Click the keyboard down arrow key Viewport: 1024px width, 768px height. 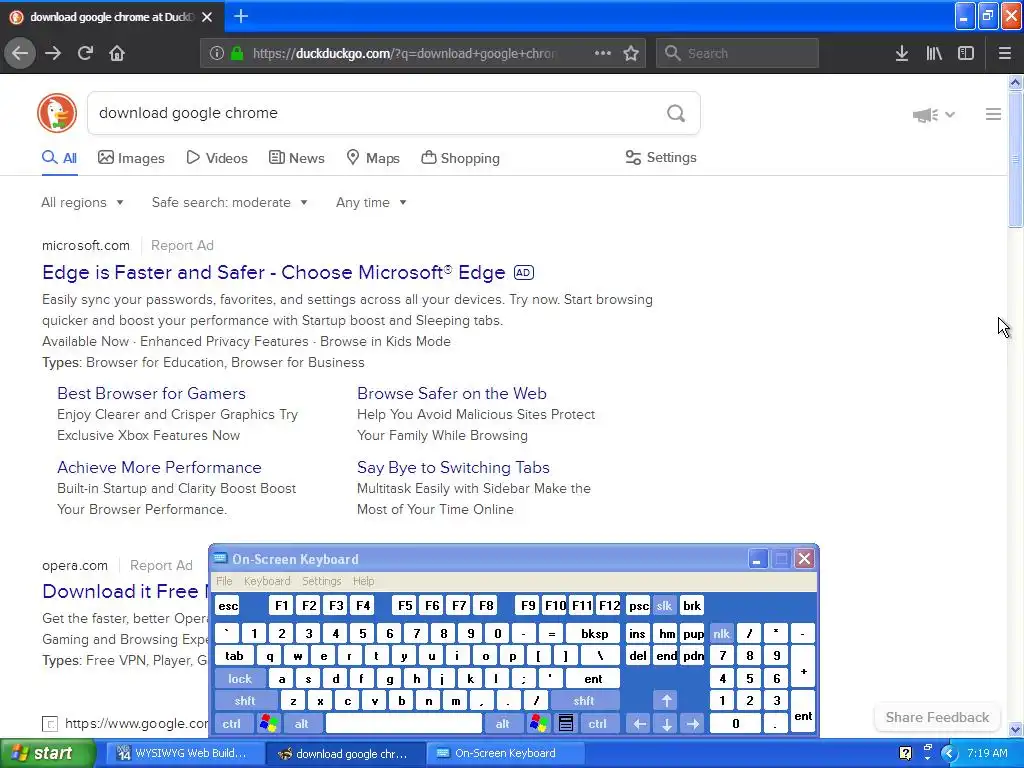click(x=667, y=724)
